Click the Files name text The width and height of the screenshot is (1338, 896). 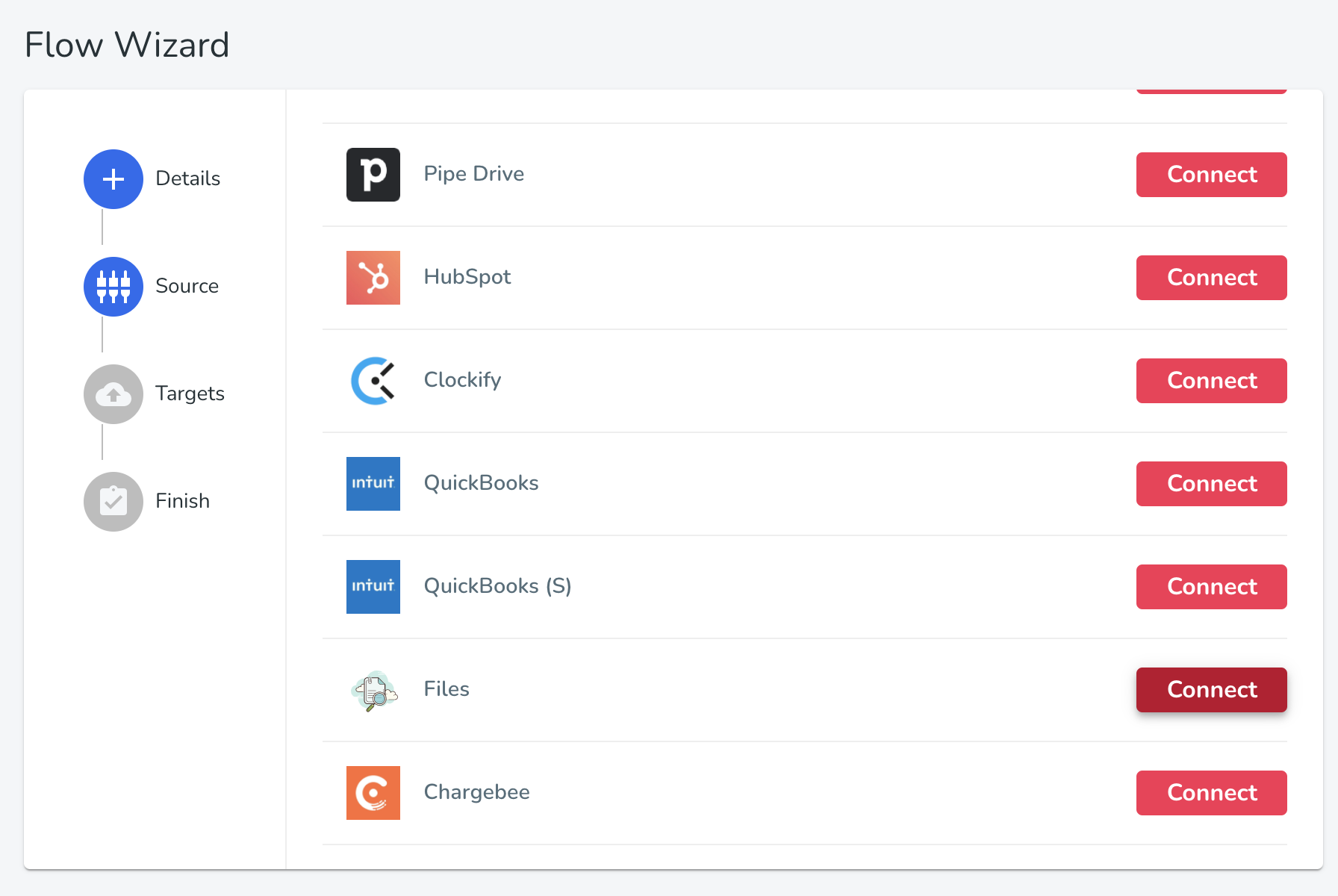(x=446, y=689)
